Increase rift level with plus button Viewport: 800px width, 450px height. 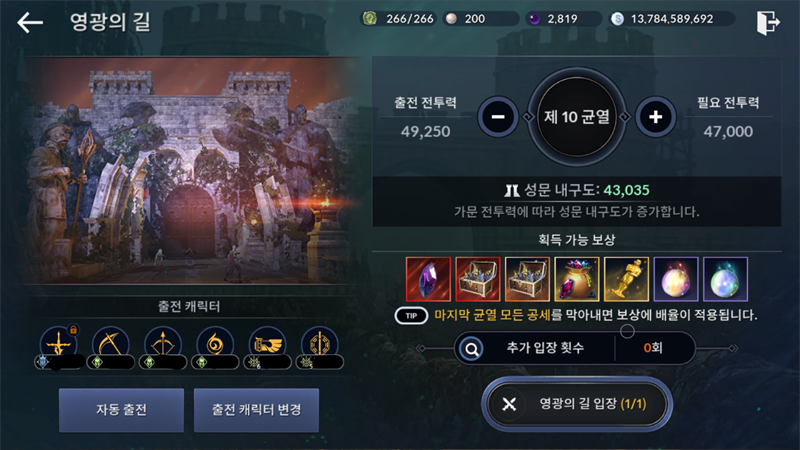point(656,117)
